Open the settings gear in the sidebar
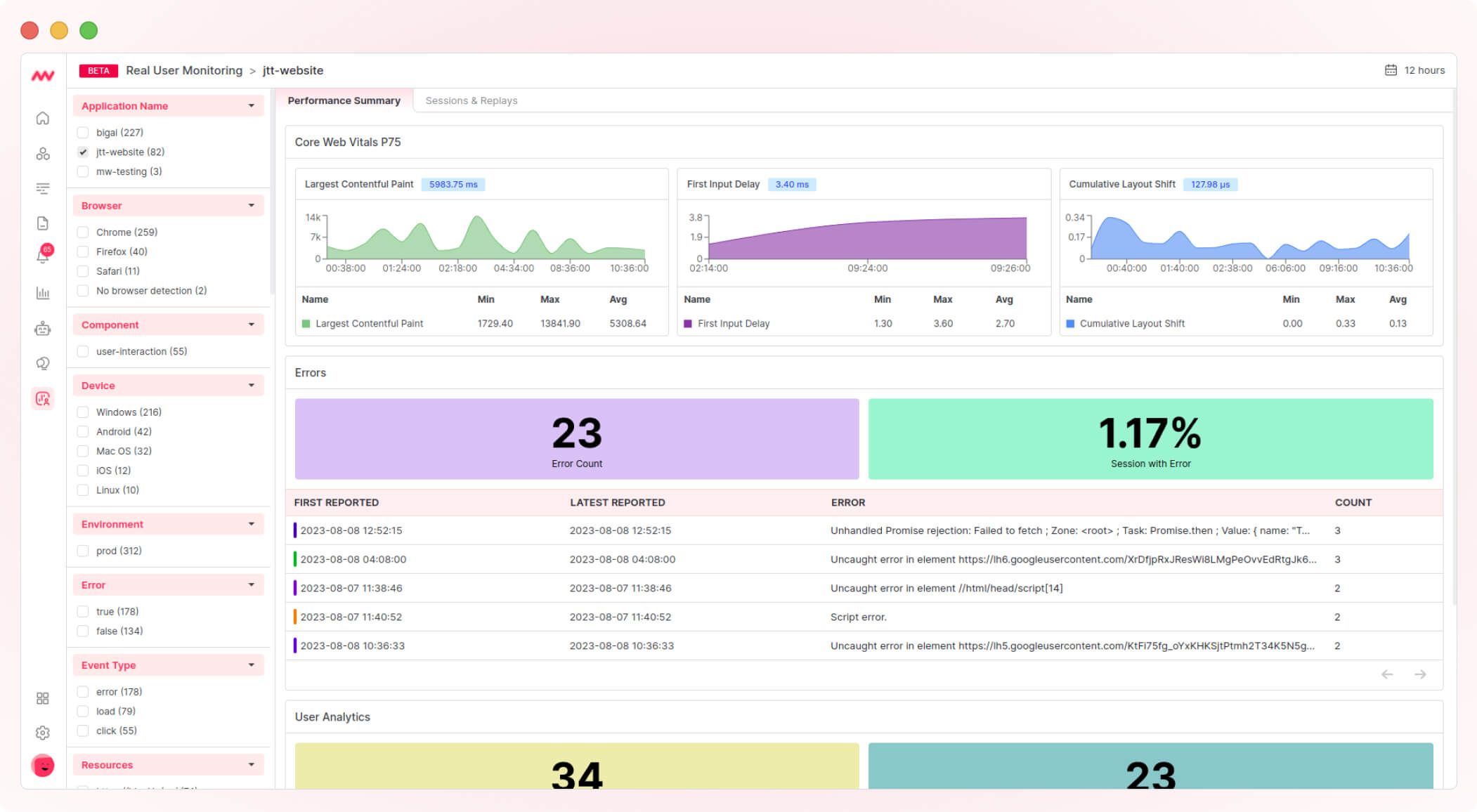This screenshot has width=1477, height=812. (43, 733)
